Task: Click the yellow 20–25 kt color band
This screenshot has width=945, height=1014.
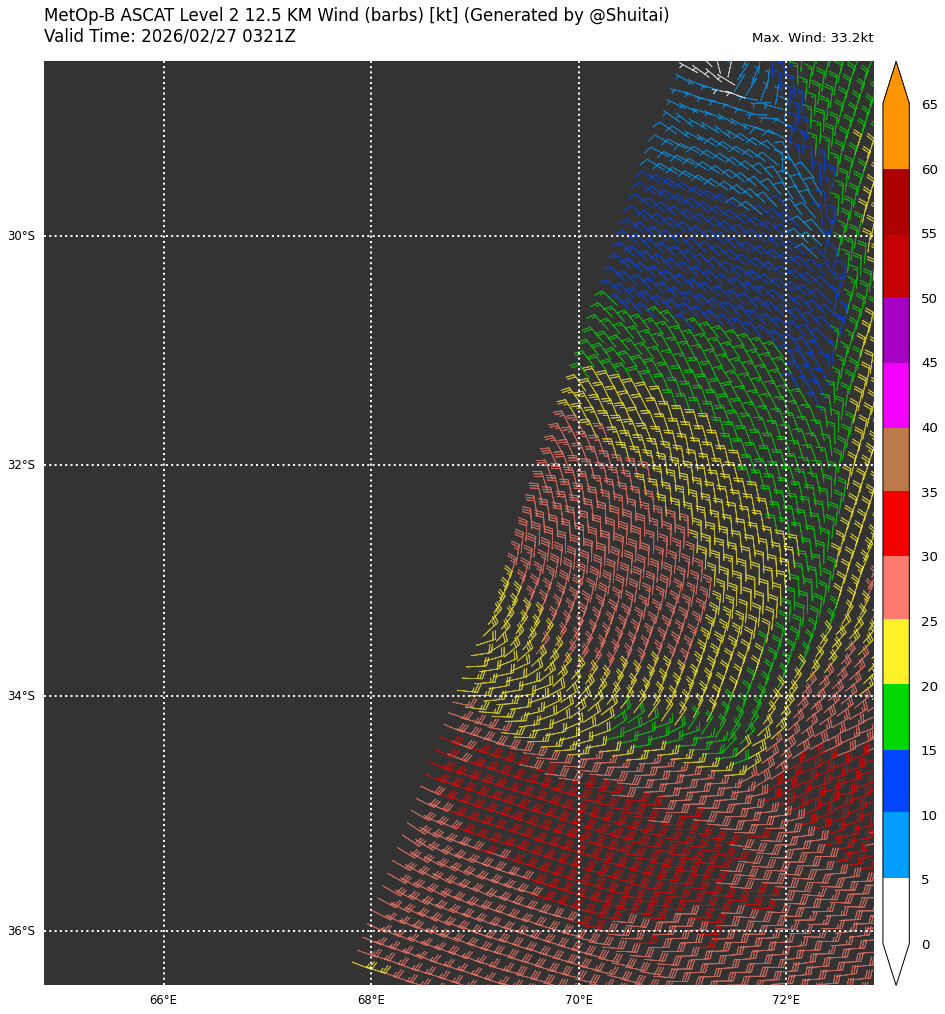Action: point(895,651)
